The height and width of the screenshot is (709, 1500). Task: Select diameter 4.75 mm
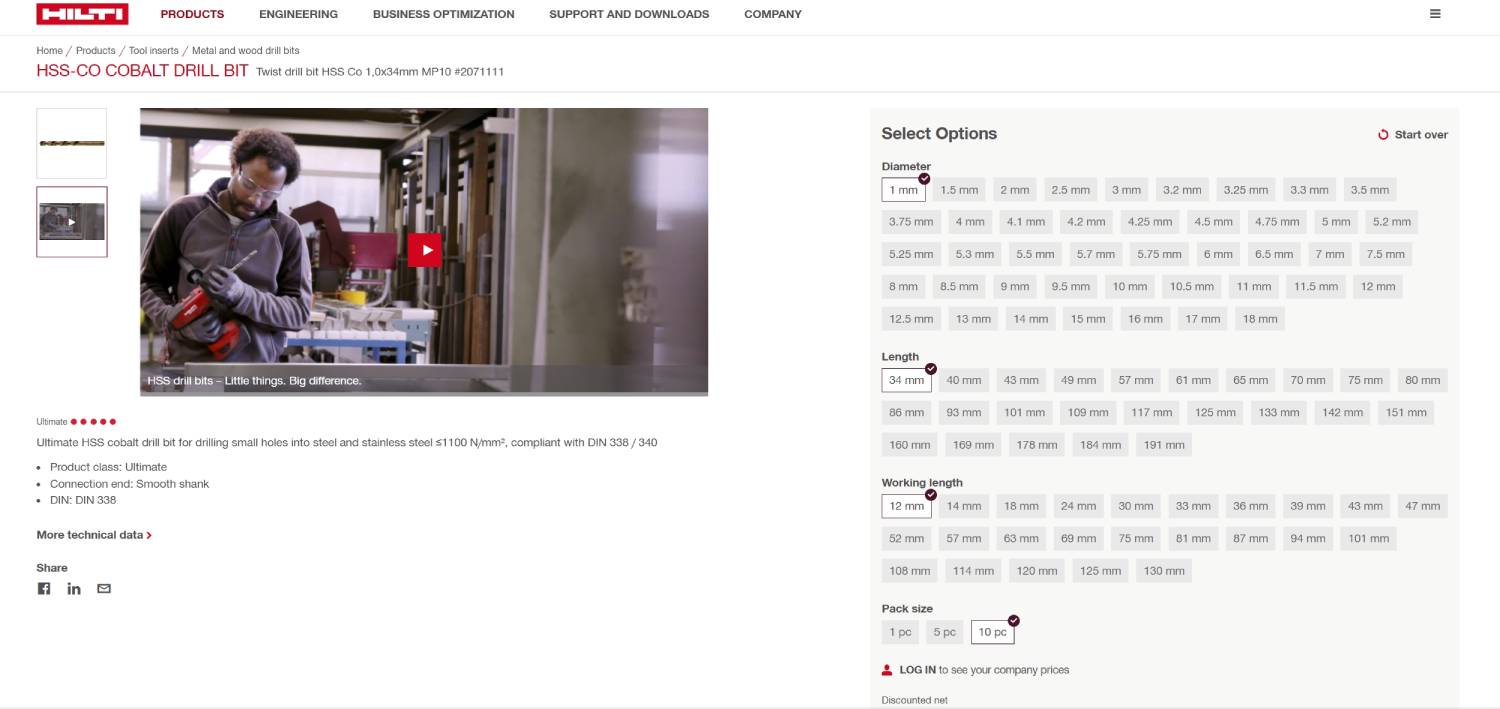coord(1277,222)
